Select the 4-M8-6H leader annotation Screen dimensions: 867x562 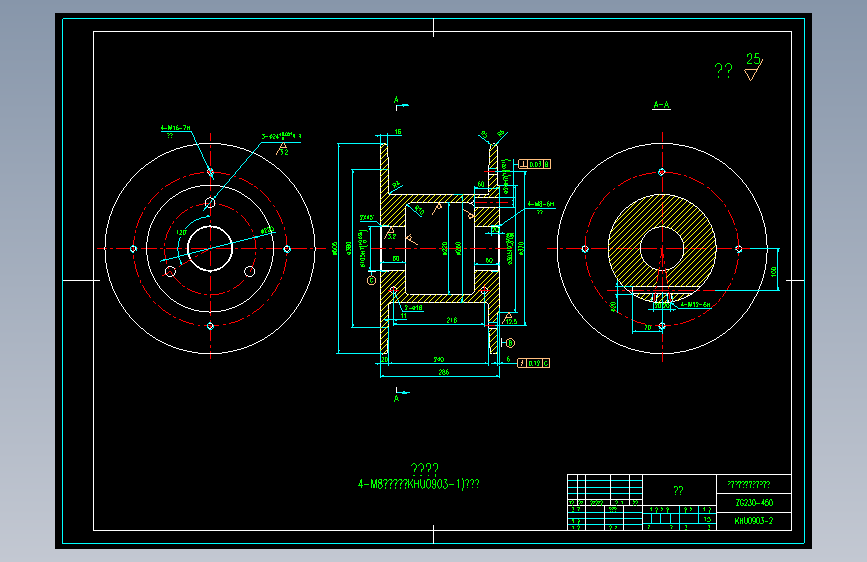click(540, 204)
